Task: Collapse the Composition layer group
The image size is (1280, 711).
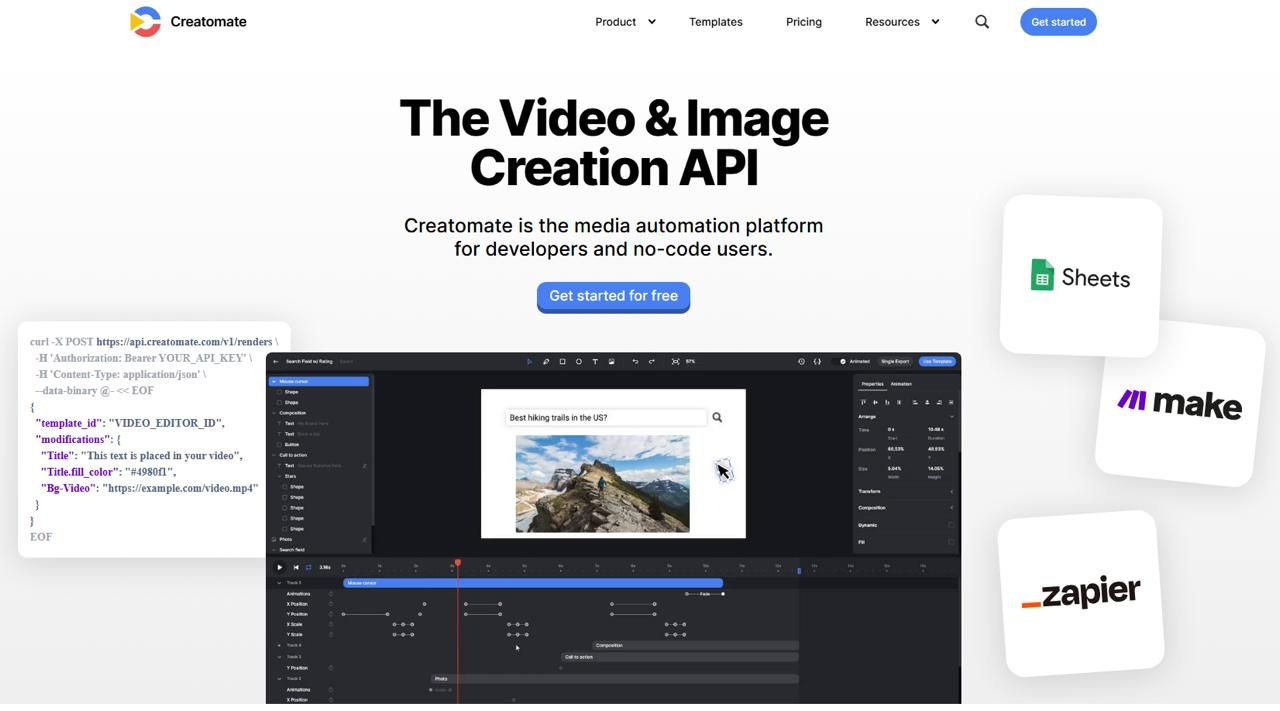Action: (273, 413)
